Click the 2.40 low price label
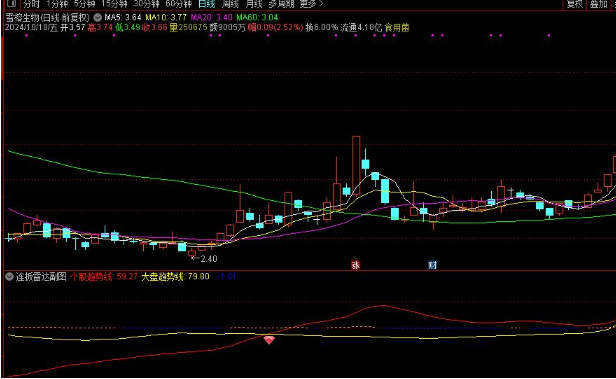The width and height of the screenshot is (616, 379). click(209, 259)
